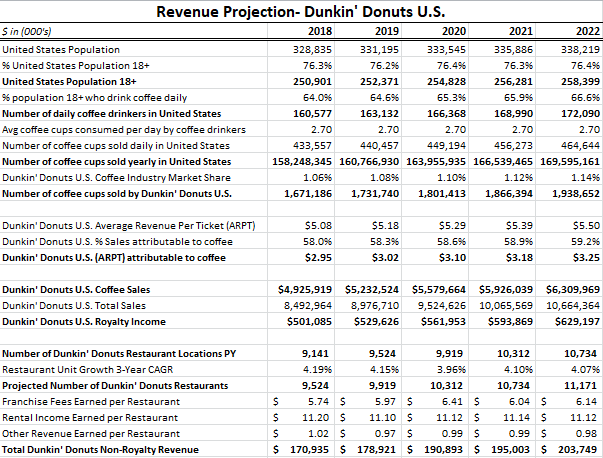Viewport: 603px width, 458px height.
Task: Select cell 1,671,186
Action: (x=308, y=194)
